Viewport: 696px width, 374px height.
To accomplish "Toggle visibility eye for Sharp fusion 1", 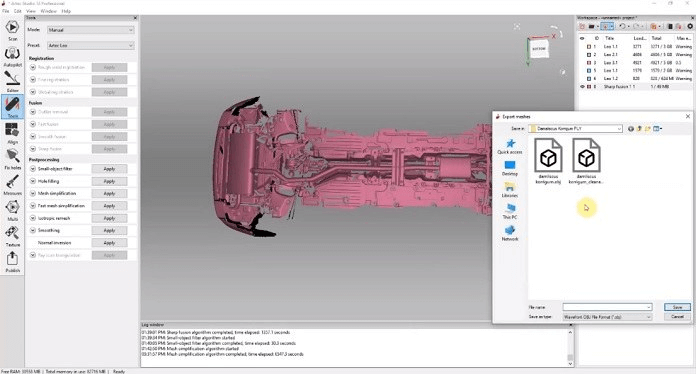I will [582, 87].
